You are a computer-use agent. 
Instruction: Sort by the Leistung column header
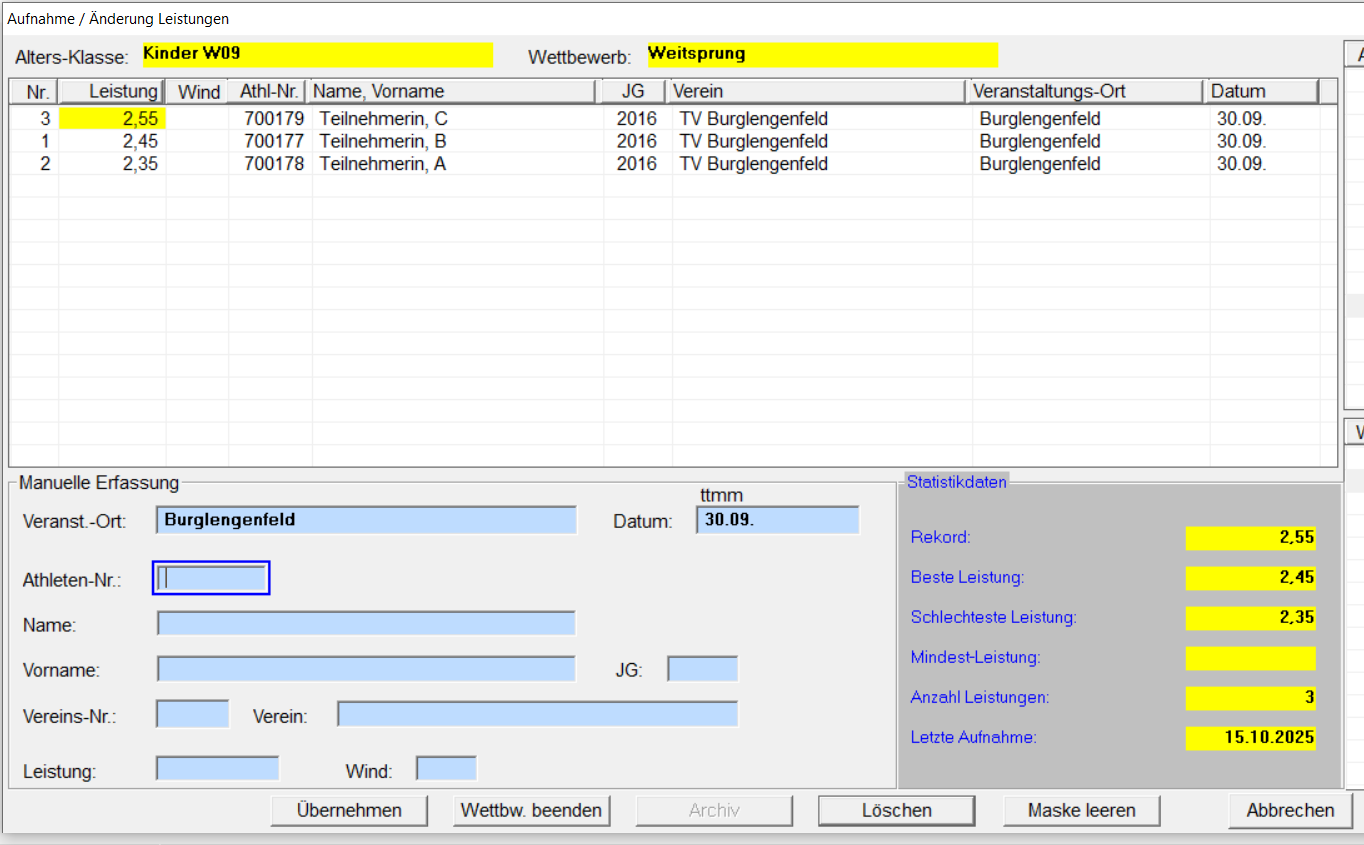pyautogui.click(x=112, y=92)
